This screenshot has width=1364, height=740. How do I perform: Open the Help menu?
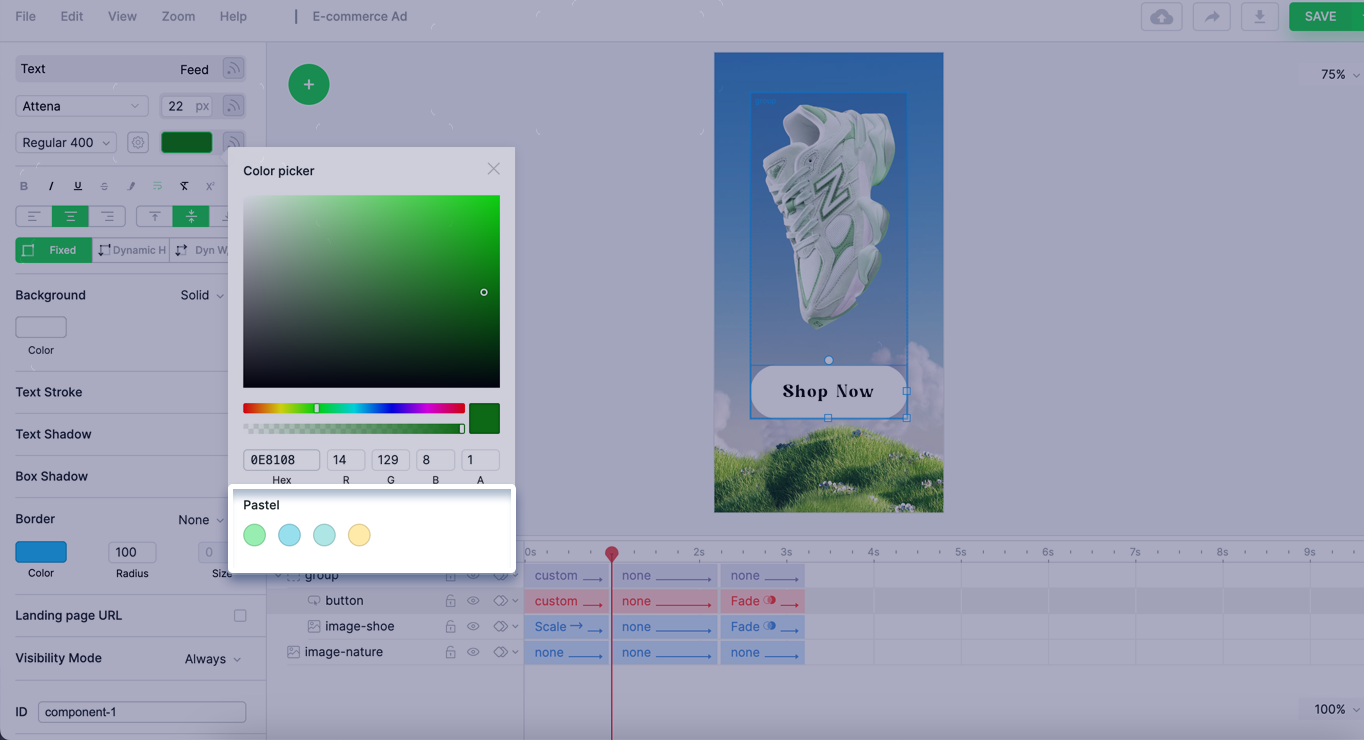coord(233,16)
